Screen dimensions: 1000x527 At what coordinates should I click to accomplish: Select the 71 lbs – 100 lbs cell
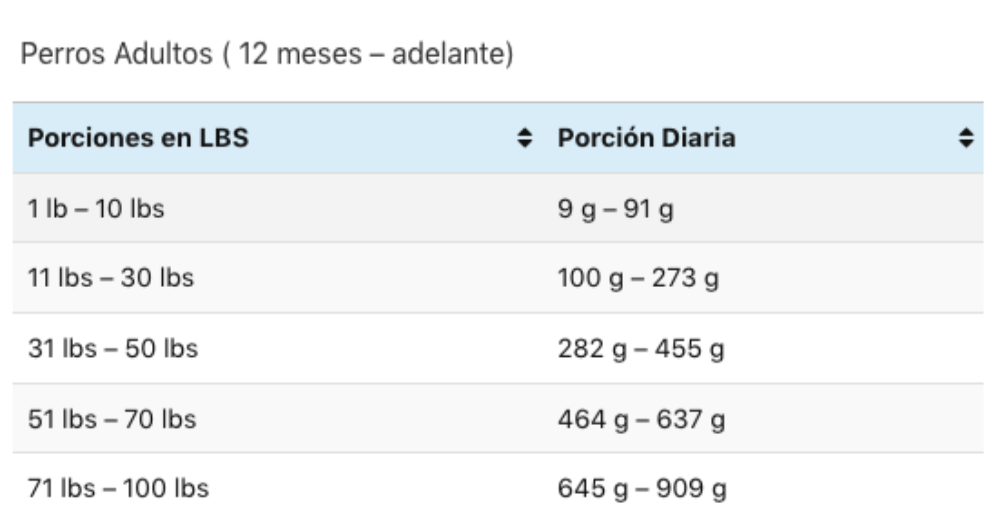(278, 489)
